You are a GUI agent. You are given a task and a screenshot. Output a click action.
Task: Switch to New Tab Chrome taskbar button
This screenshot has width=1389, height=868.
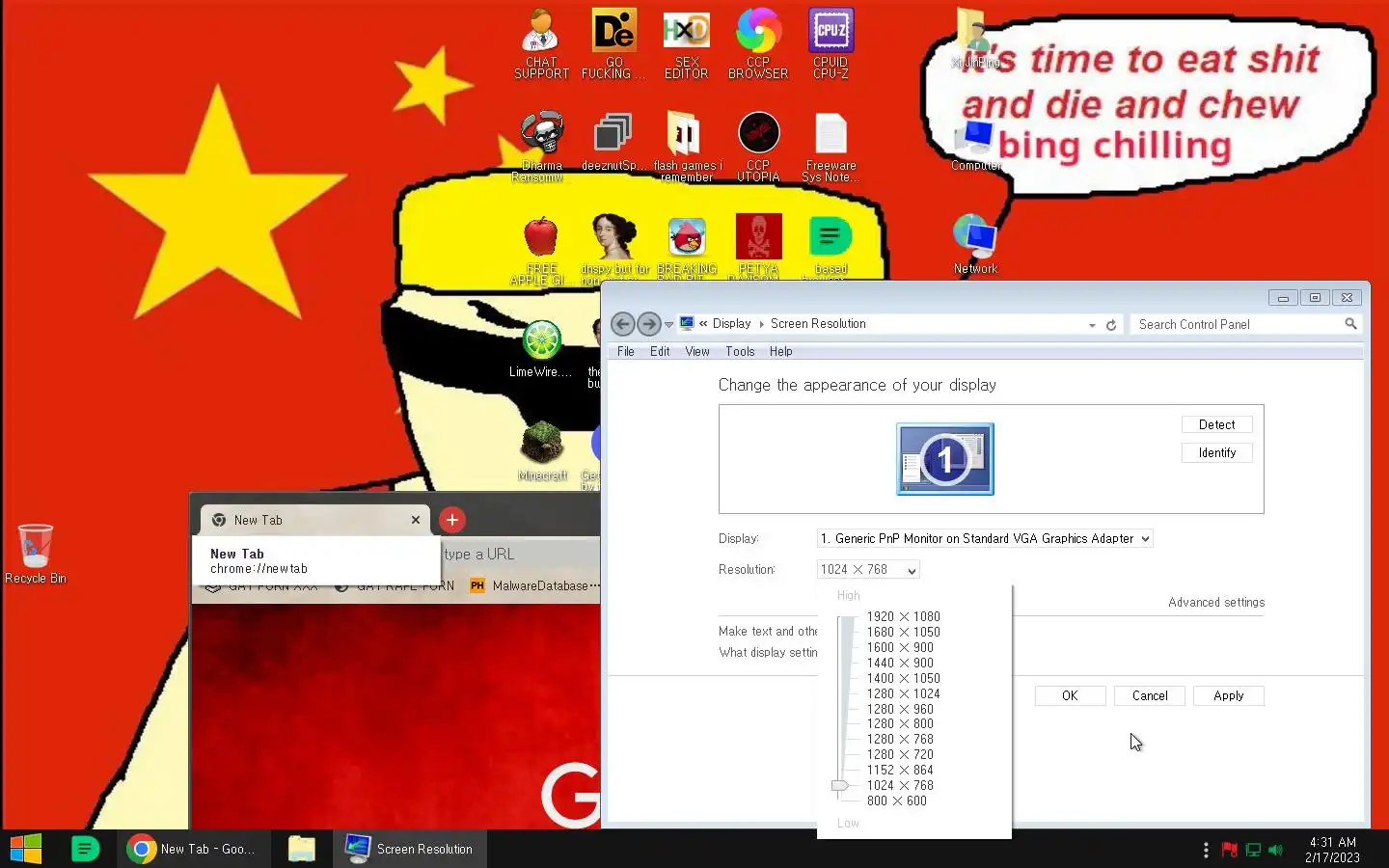click(194, 849)
